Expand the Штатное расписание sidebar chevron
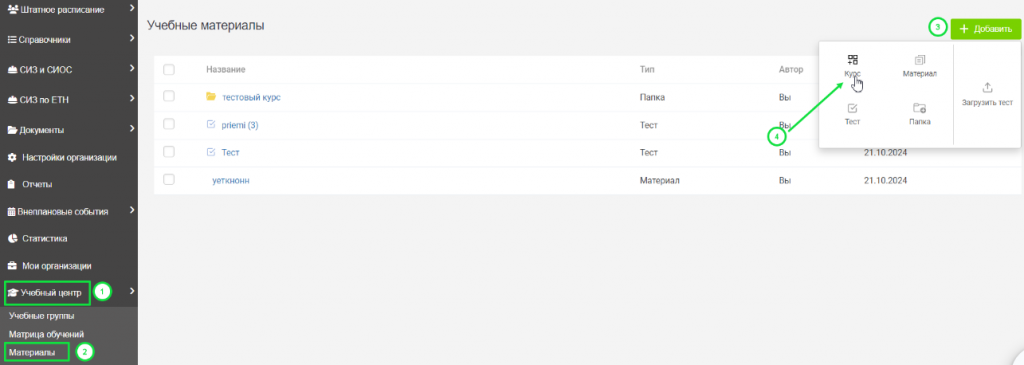Viewport: 1024px width, 365px height. pyautogui.click(x=132, y=8)
